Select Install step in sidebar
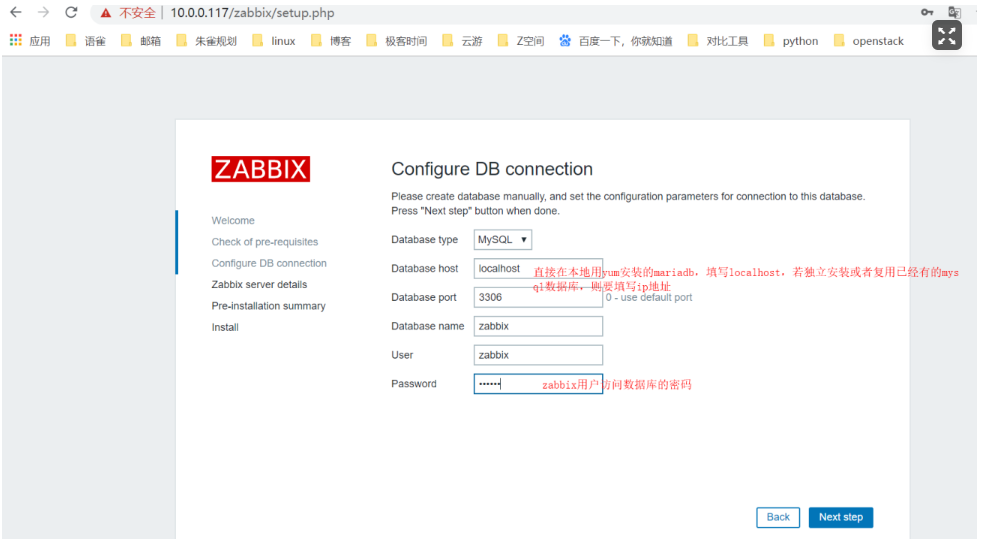Screen dimensions: 981x540 [x=225, y=327]
